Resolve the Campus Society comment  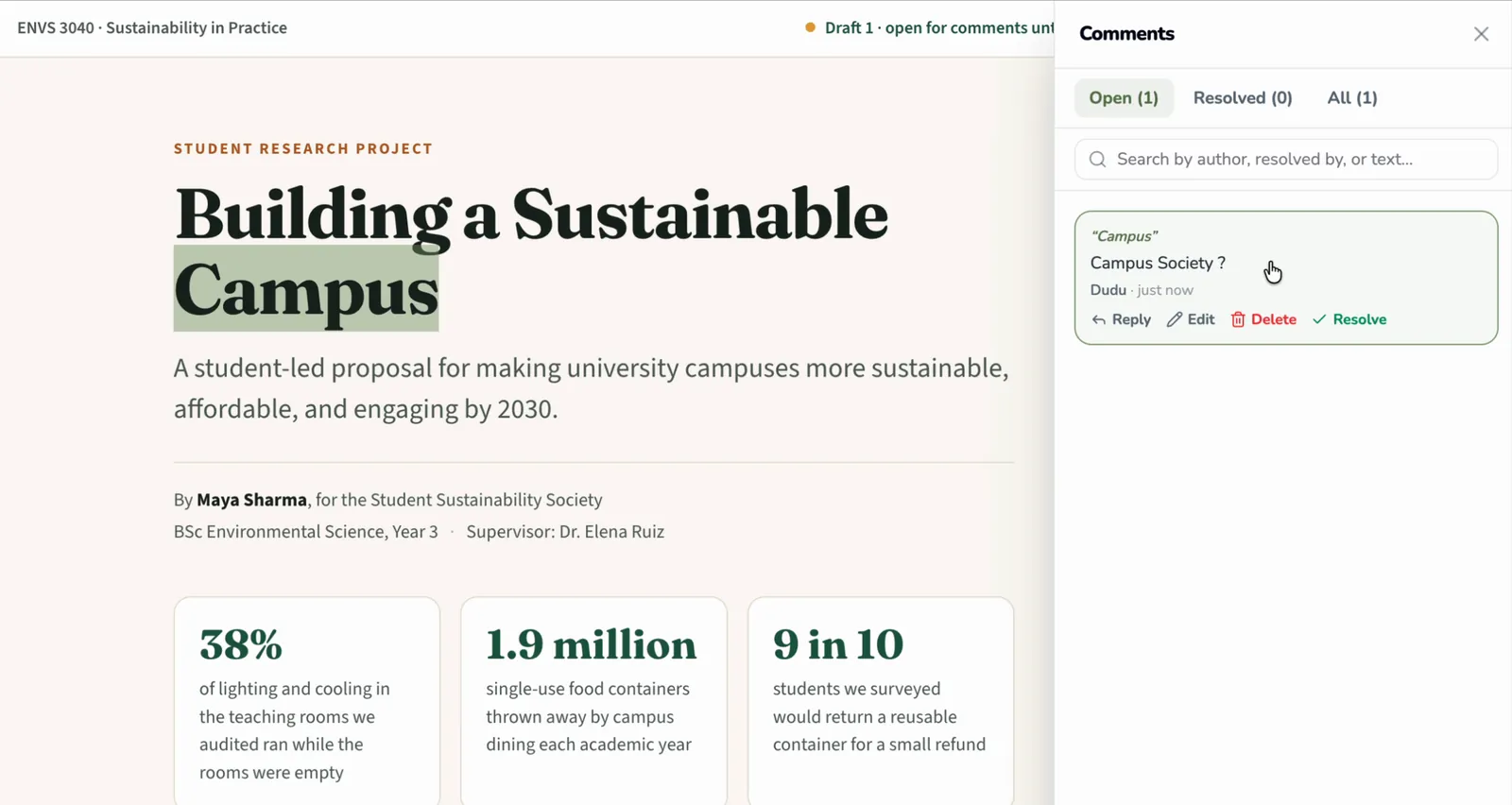[1349, 319]
